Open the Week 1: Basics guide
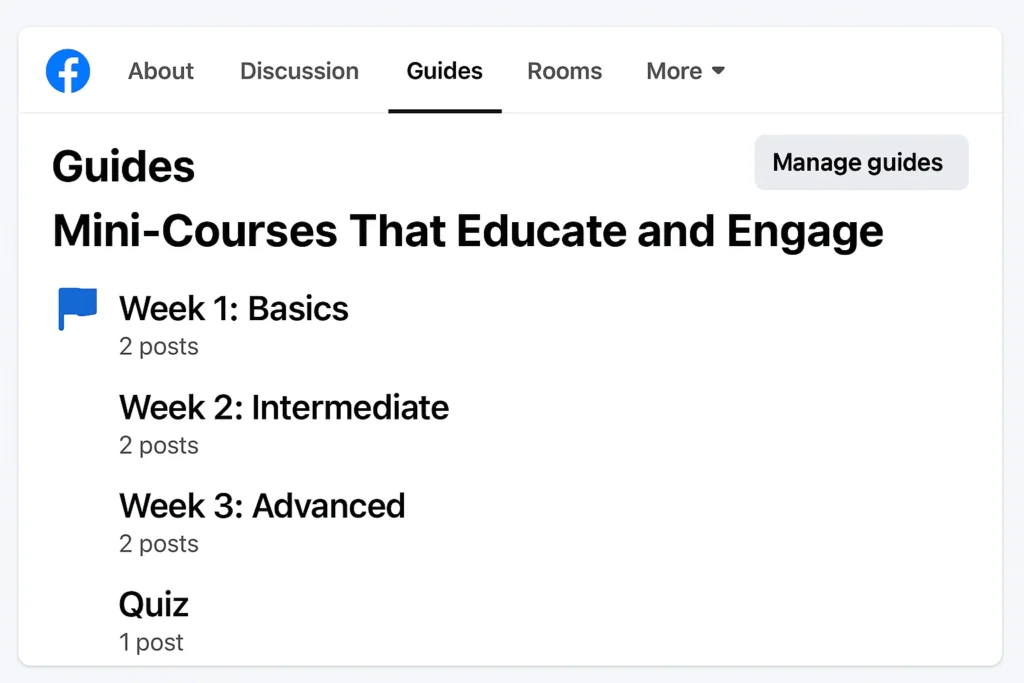 point(233,309)
